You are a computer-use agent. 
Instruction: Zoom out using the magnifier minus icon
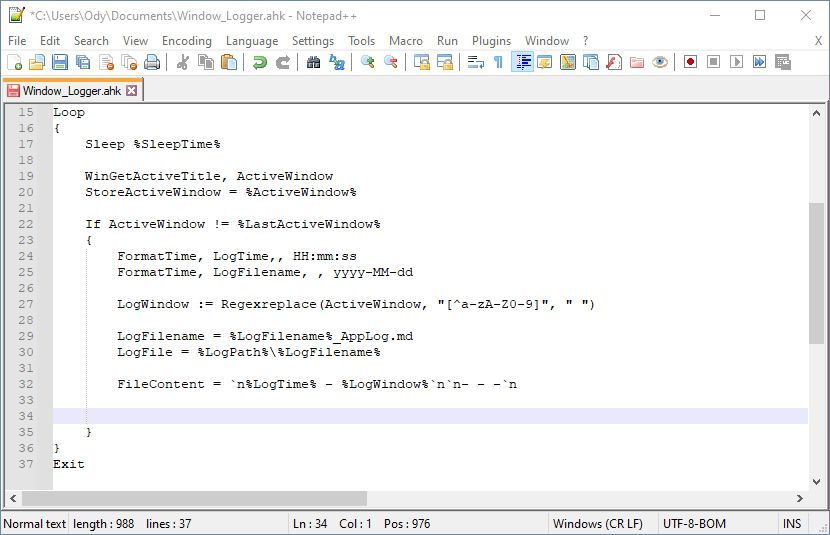[x=391, y=62]
